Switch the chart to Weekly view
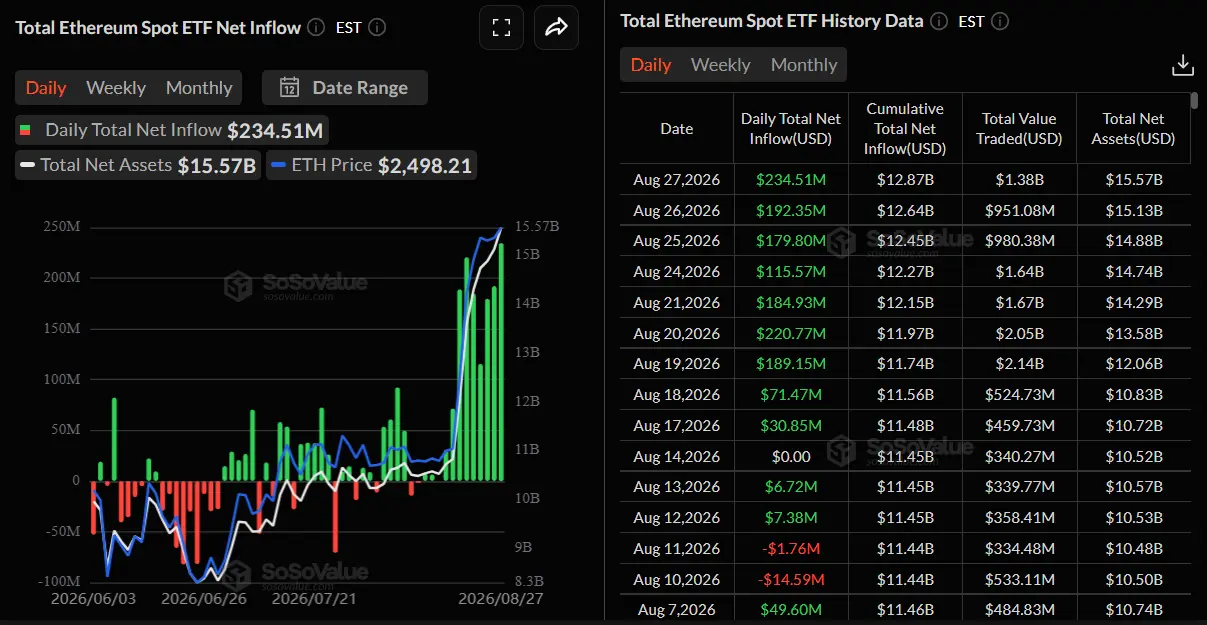The height and width of the screenshot is (625, 1207). point(116,88)
